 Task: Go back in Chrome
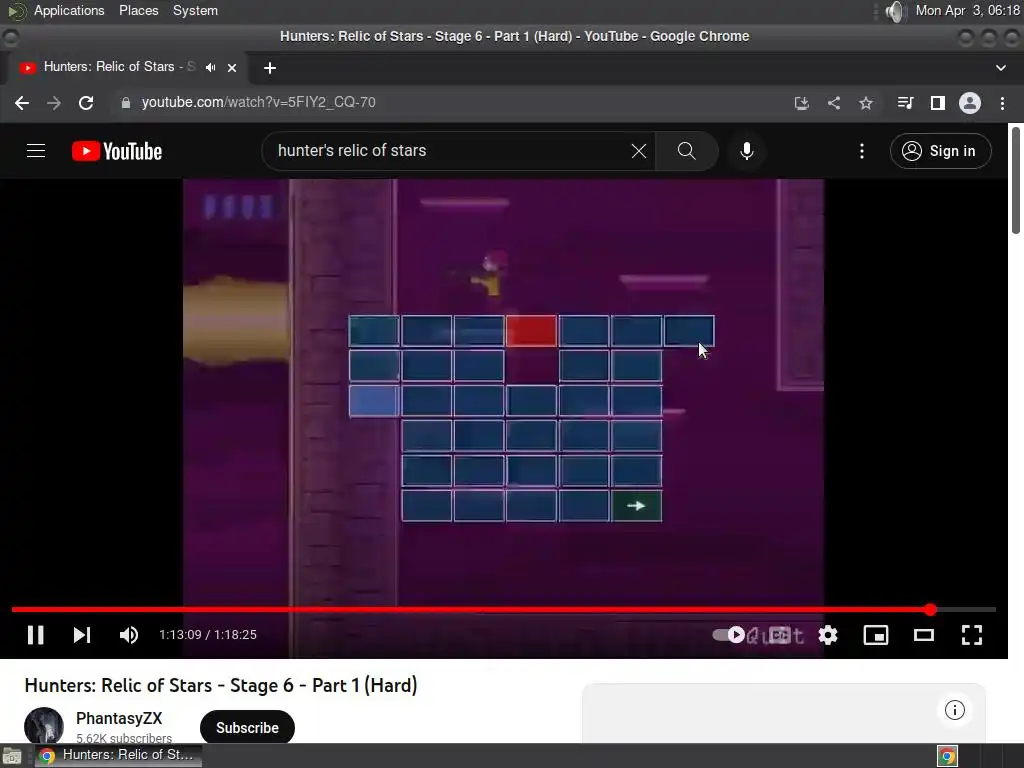22,103
